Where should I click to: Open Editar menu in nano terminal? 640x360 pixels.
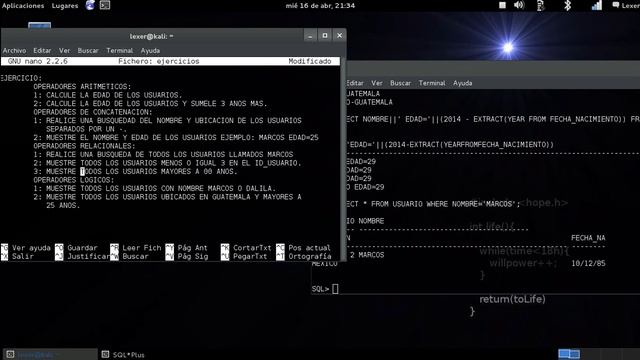point(42,51)
